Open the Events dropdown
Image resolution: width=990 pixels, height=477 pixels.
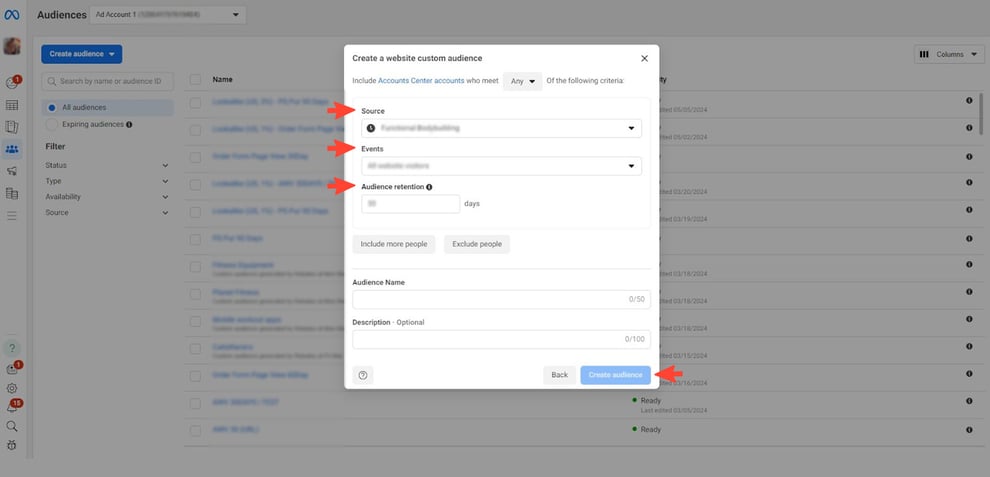click(x=501, y=166)
